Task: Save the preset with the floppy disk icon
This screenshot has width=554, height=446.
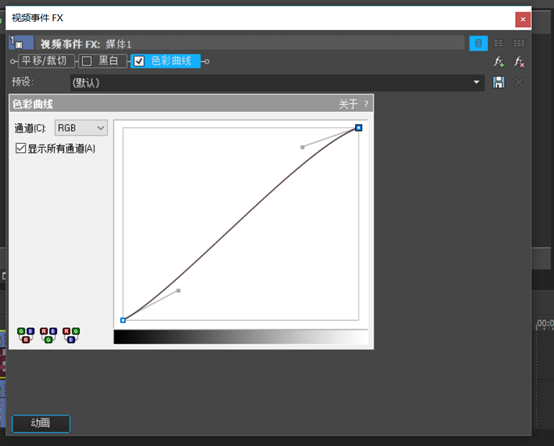Action: pos(499,82)
